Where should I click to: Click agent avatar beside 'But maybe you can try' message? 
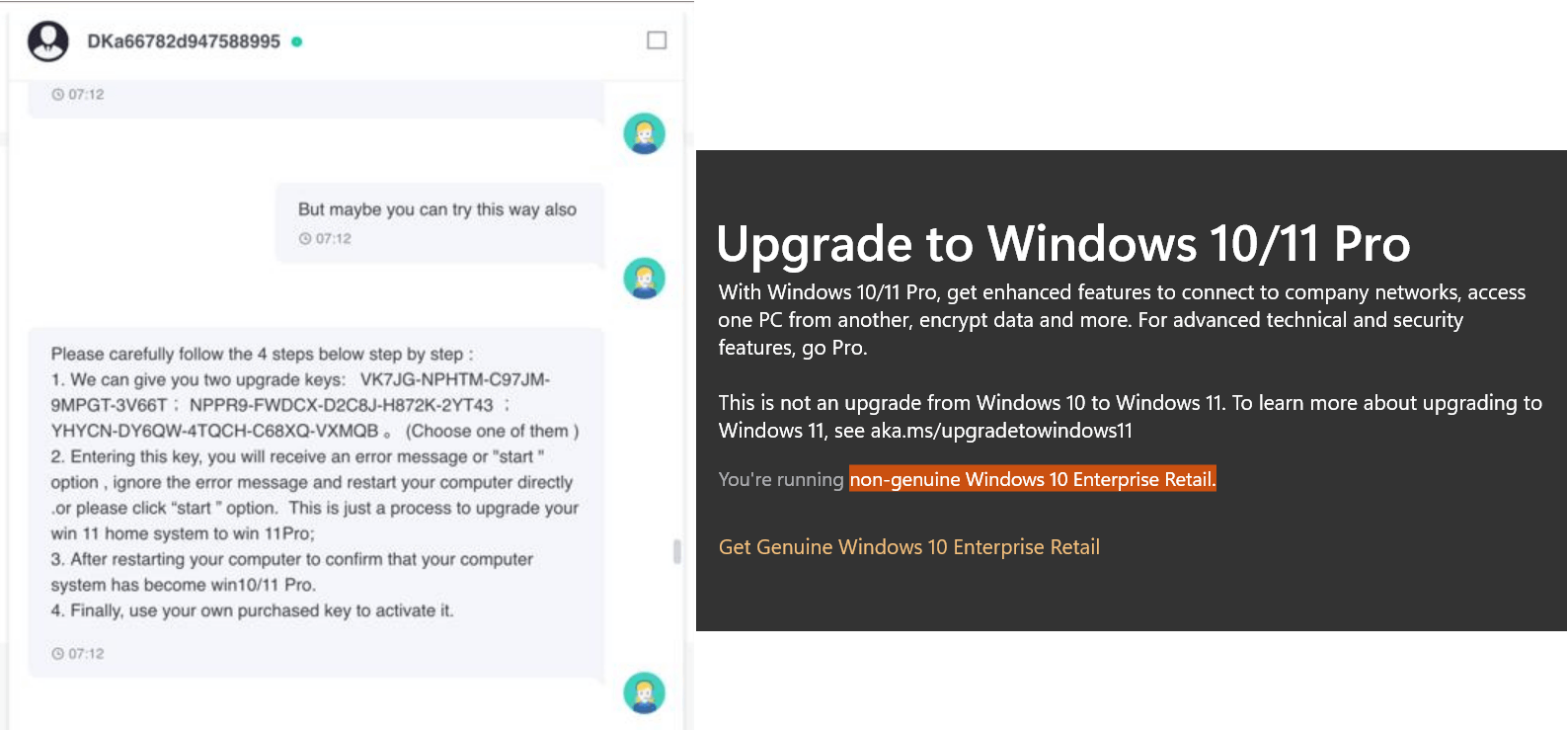645,278
